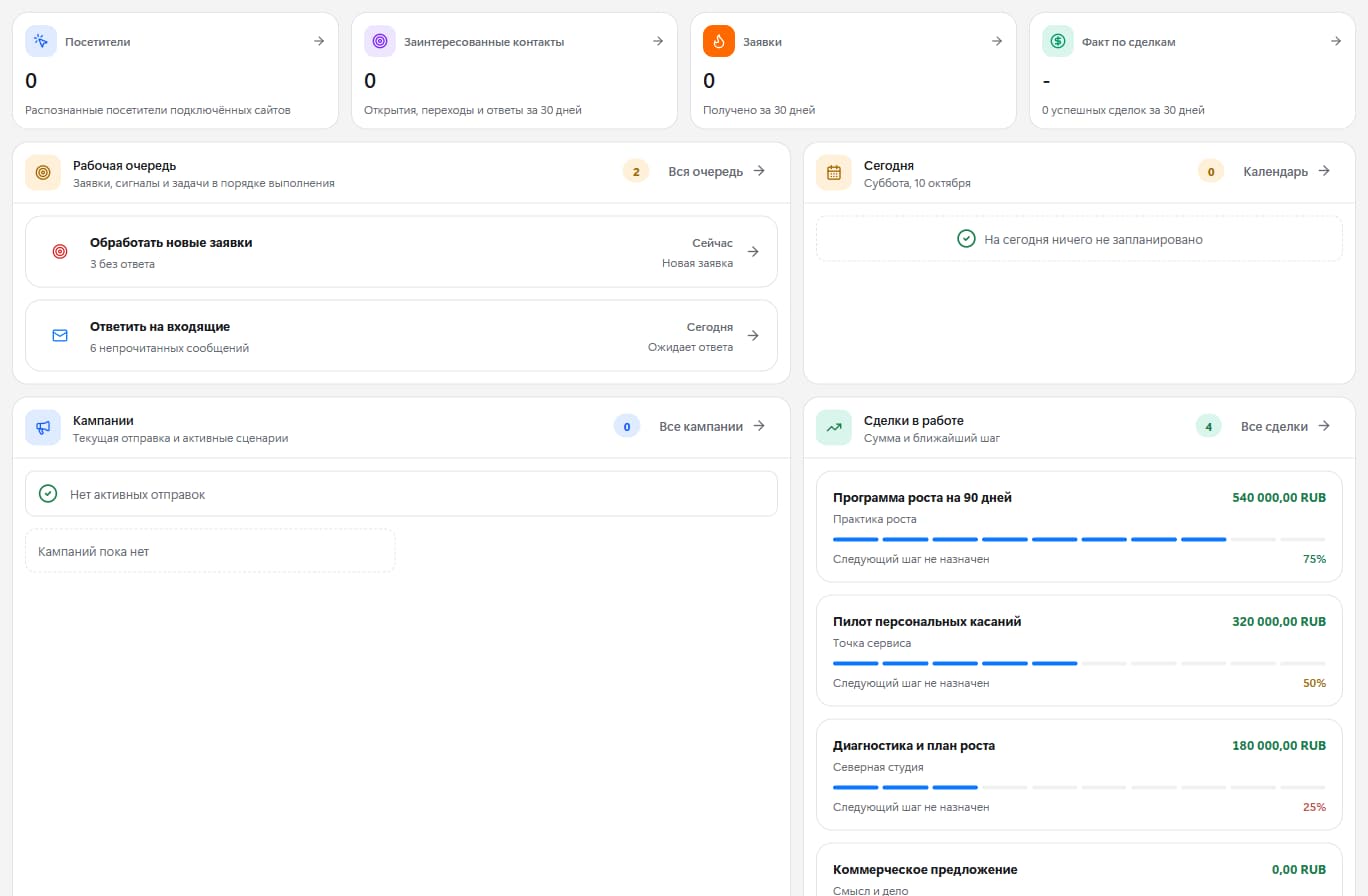Click the orange flame icon of Заявки

719,41
